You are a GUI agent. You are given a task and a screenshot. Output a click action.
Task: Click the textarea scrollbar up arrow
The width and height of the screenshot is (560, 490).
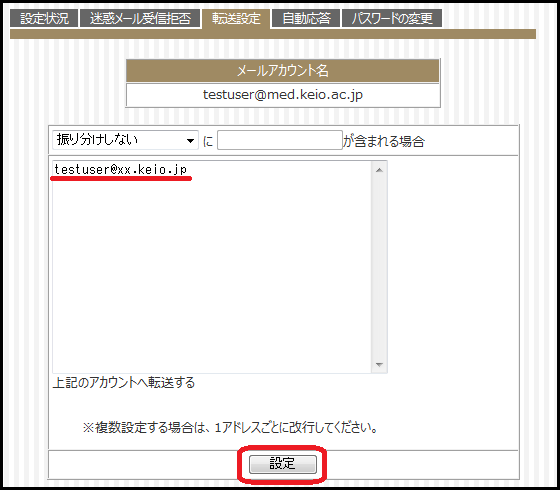[379, 170]
